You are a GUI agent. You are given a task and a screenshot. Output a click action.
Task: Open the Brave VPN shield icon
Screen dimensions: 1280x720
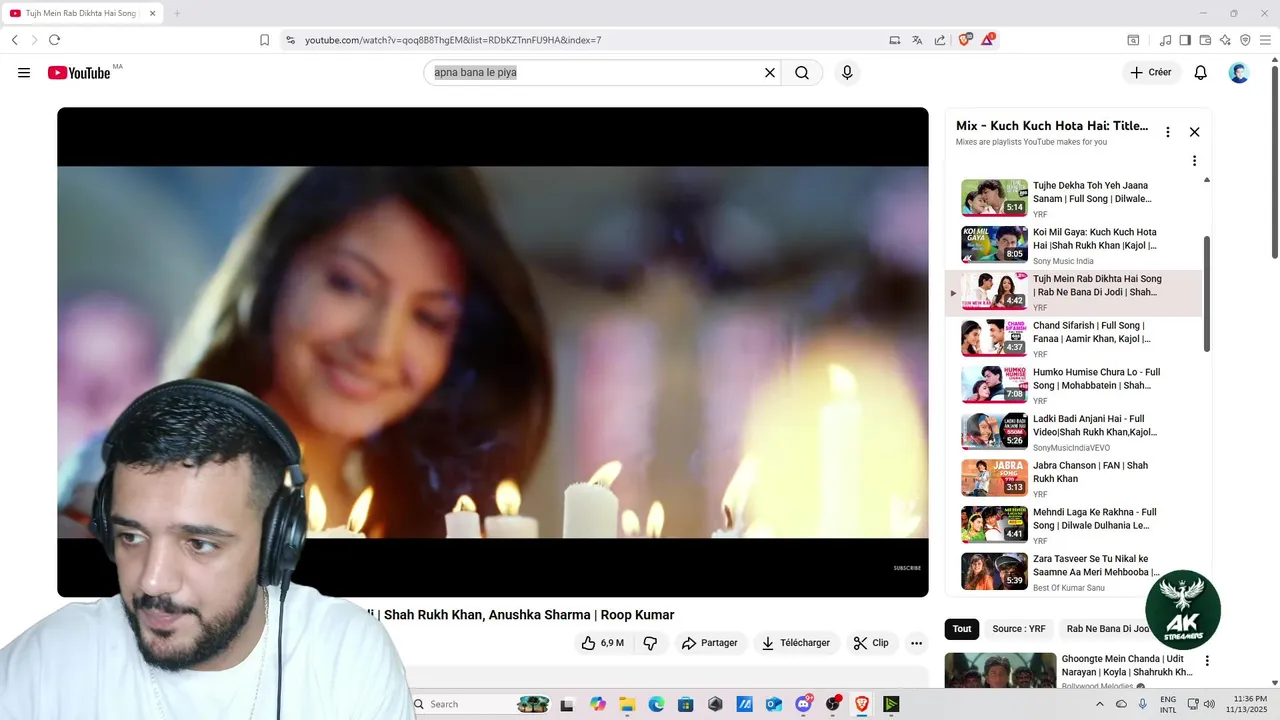pos(1245,40)
